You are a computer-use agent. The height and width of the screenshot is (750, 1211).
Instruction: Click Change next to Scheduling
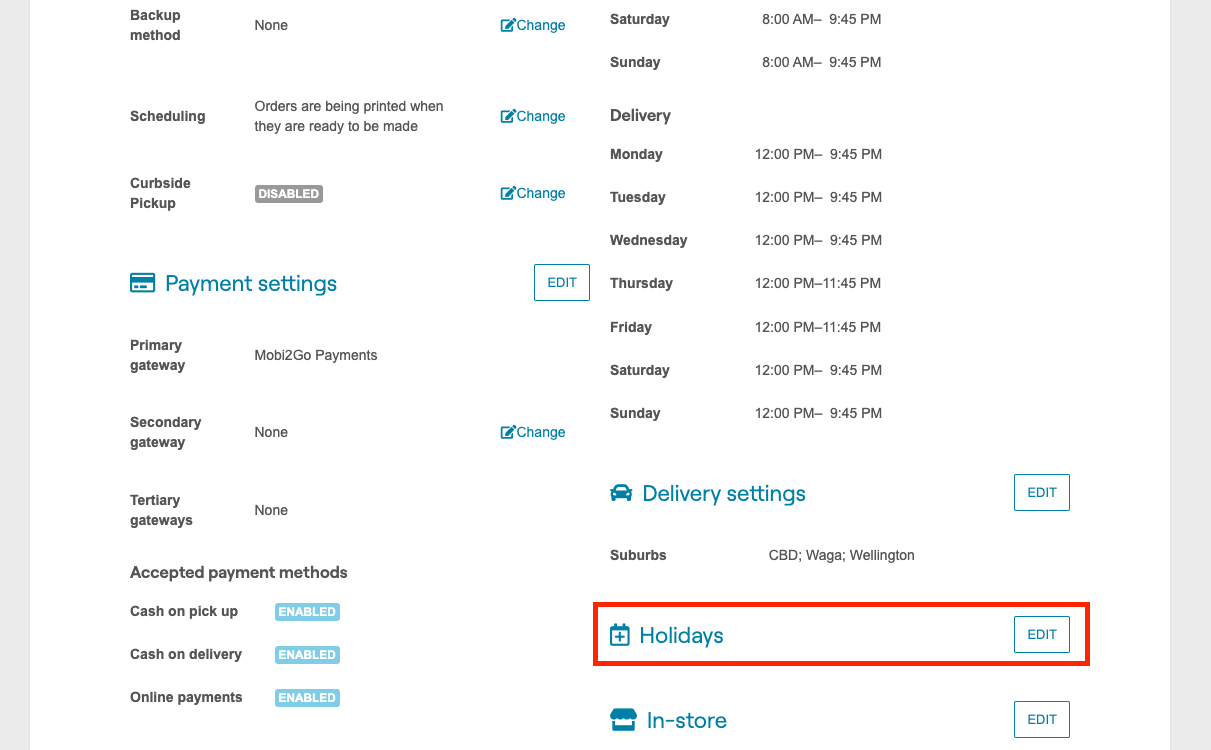click(539, 115)
